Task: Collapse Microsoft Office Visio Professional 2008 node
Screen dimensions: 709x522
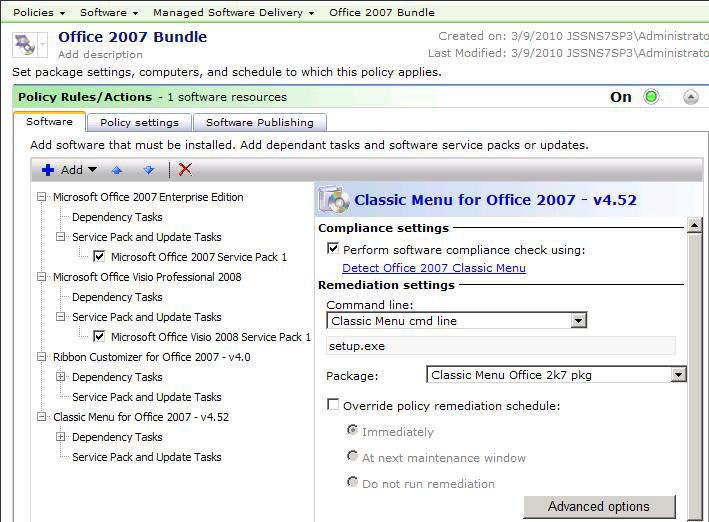Action: click(x=42, y=277)
